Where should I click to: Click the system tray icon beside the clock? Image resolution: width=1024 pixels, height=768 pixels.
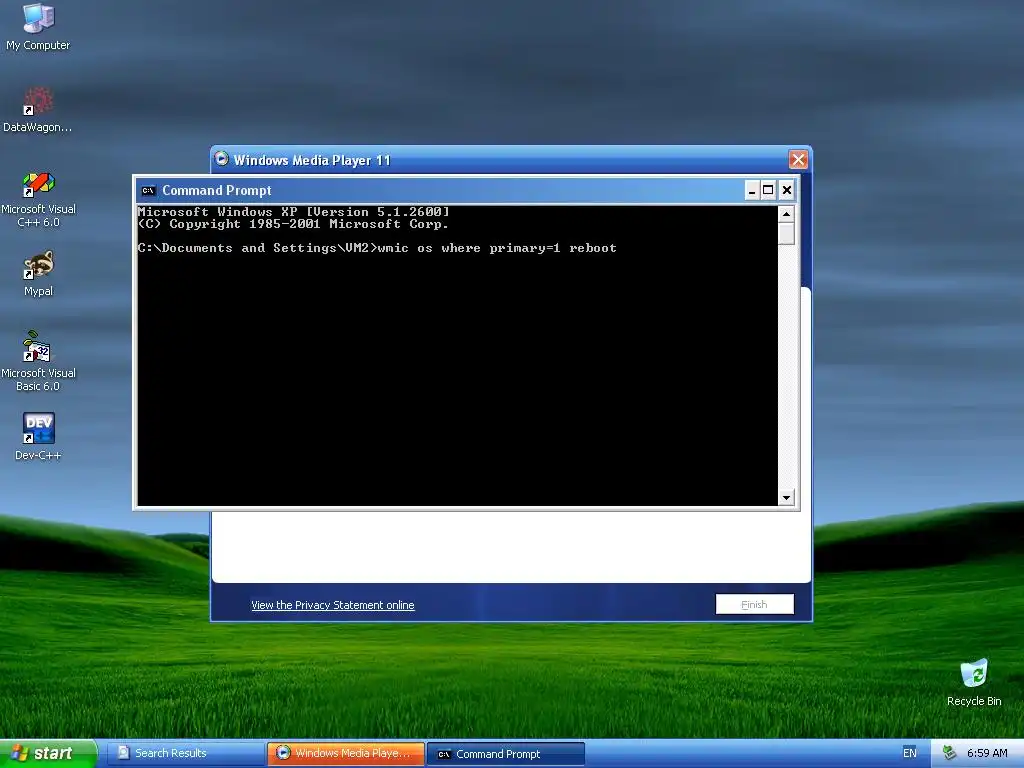point(950,753)
